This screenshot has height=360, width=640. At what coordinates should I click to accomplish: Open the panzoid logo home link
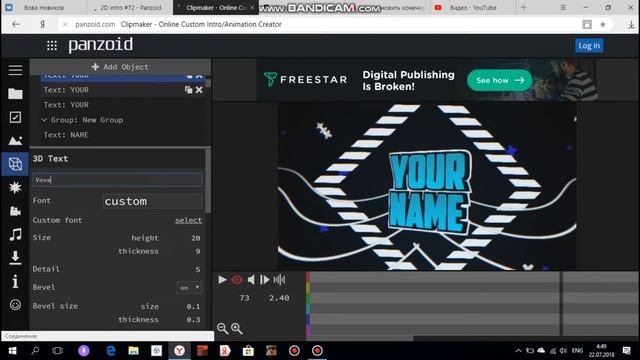[x=100, y=45]
